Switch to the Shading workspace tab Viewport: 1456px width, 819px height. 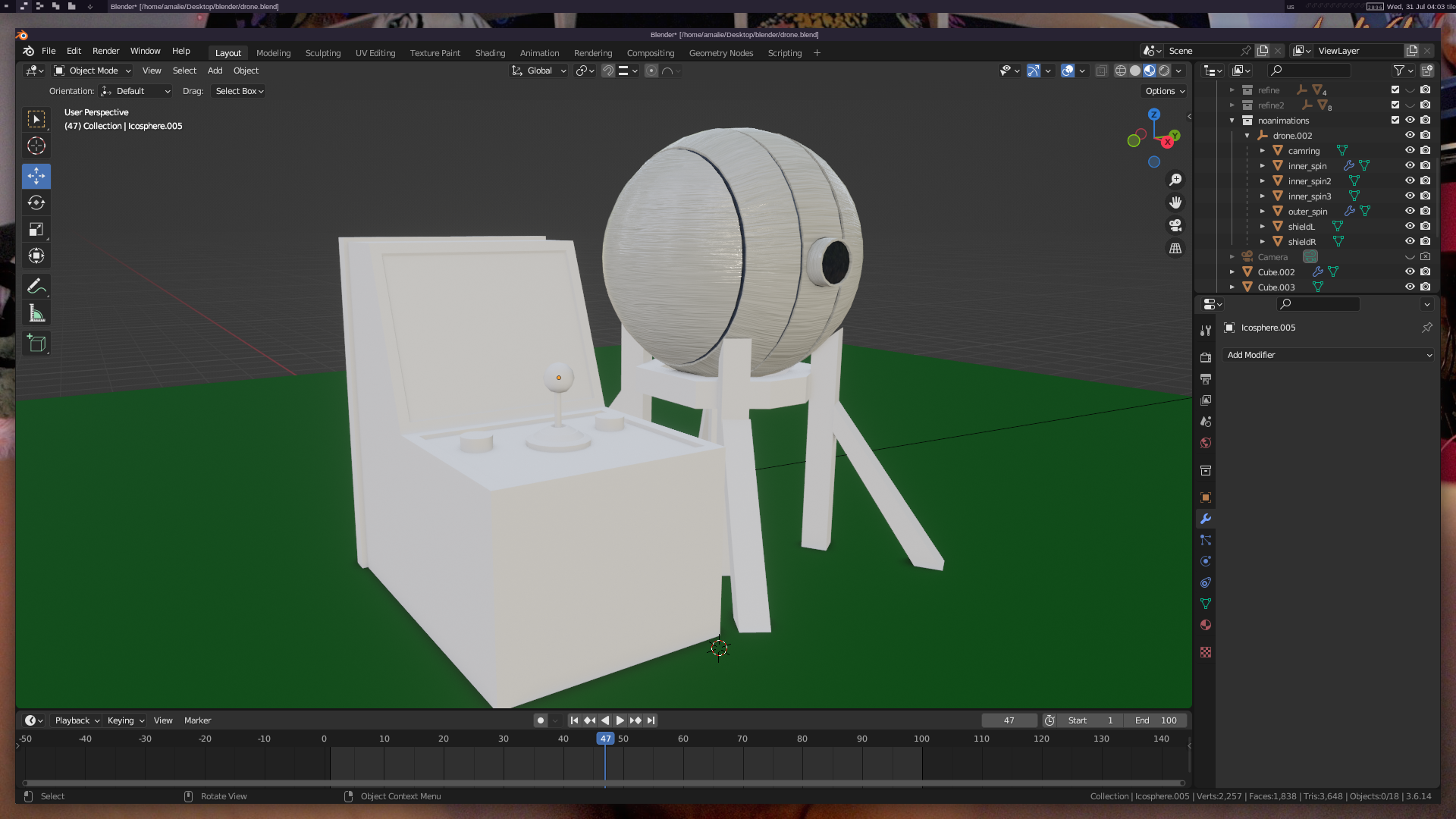[x=490, y=53]
